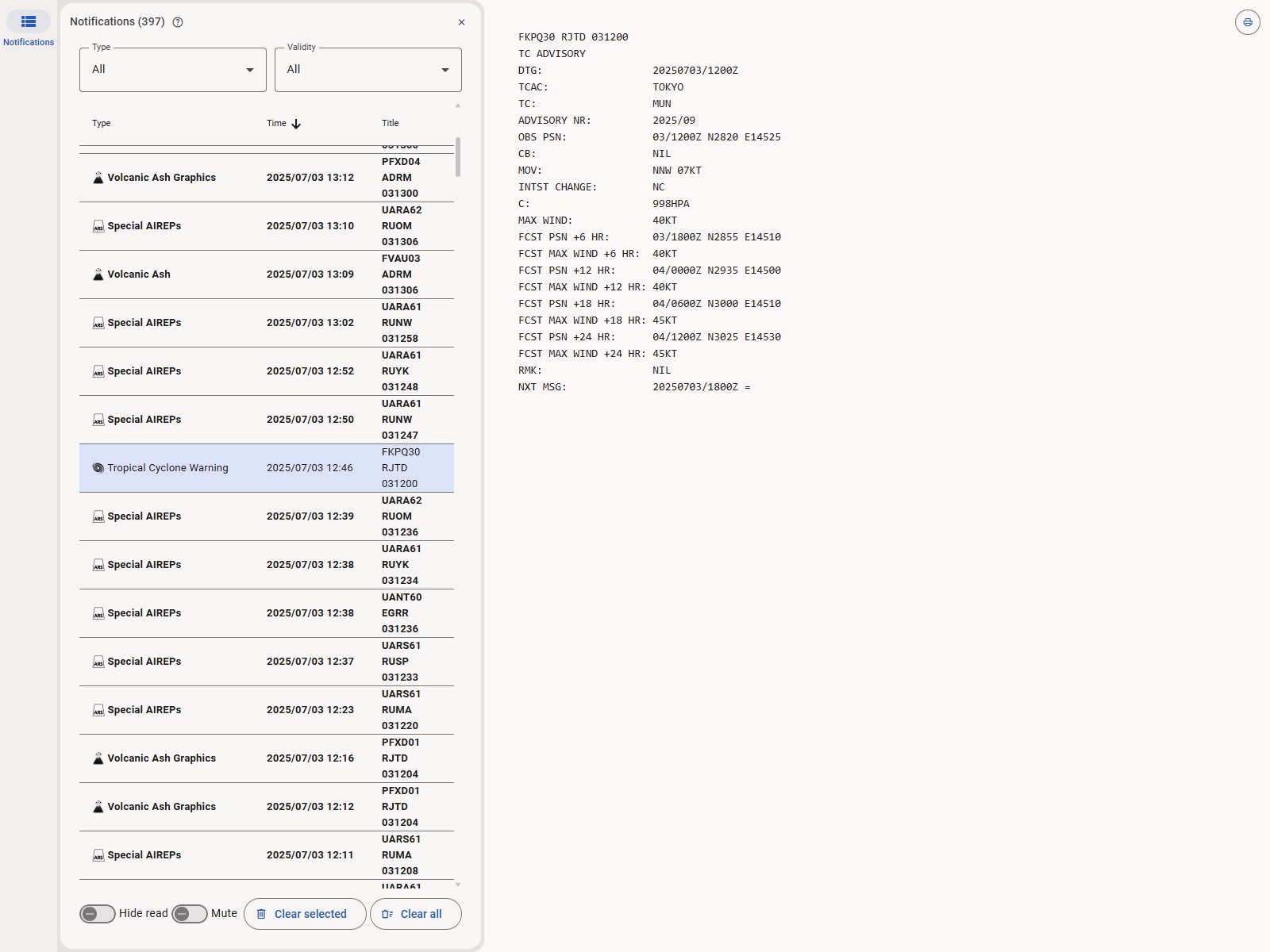Click trash icon in Clear selected button
The width and height of the screenshot is (1270, 952).
pos(261,914)
